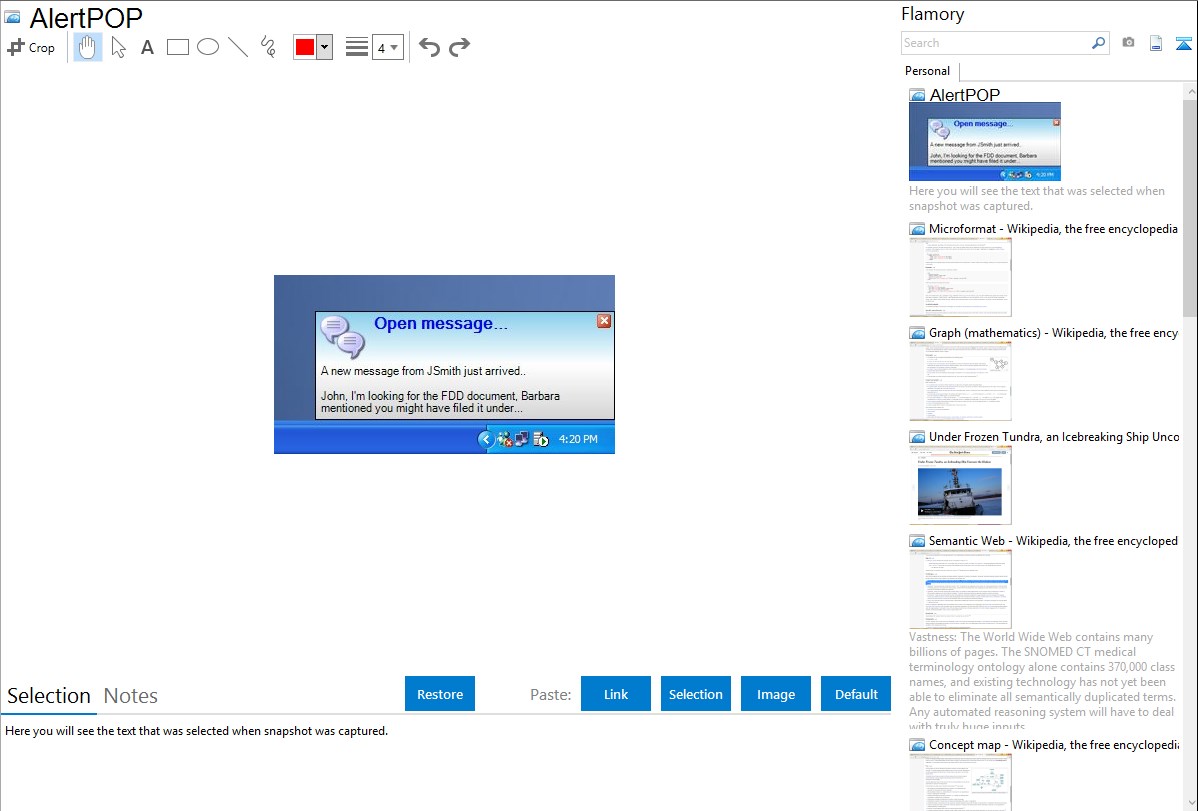Screen dimensions: 1198x811
Task: Click the tray expand arrow in snapshot taskbar
Action: tap(485, 439)
